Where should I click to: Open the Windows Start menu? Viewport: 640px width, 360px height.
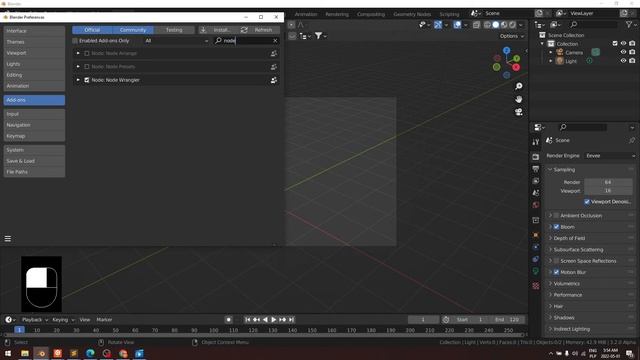[x=8, y=353]
